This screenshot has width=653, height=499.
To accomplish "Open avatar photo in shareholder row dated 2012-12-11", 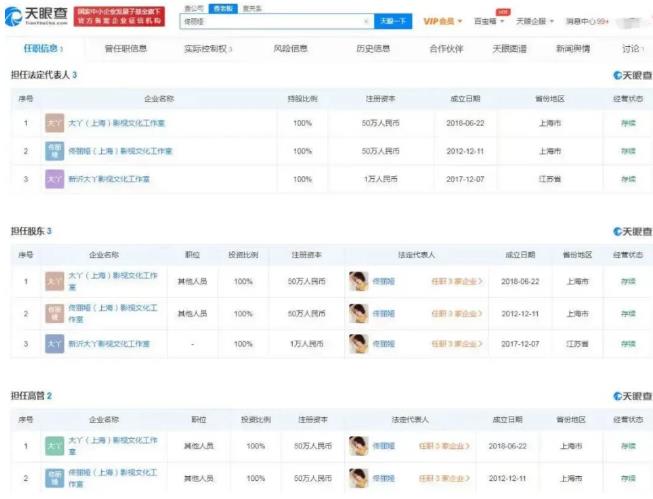I will click(359, 313).
